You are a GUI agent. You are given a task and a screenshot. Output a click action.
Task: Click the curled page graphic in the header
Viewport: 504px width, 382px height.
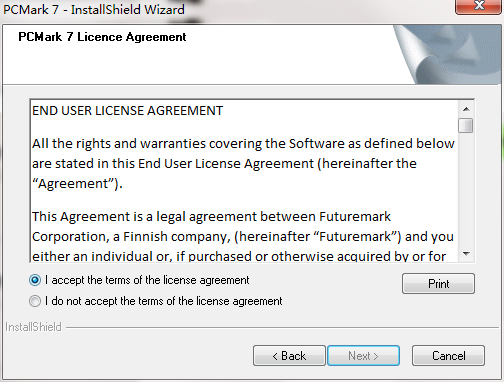[447, 54]
